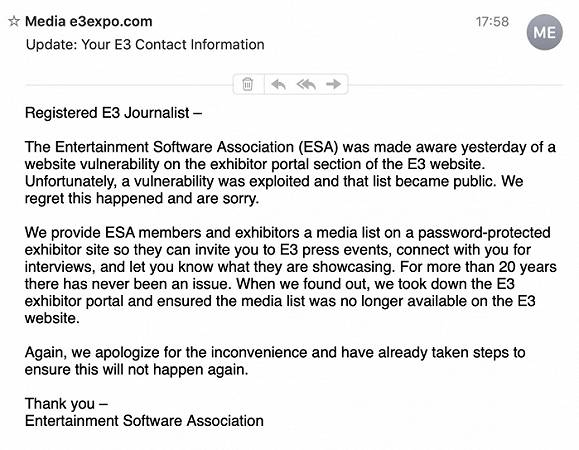Click the Reply All double-arrow icon
Screen dimensions: 579x450
click(306, 84)
